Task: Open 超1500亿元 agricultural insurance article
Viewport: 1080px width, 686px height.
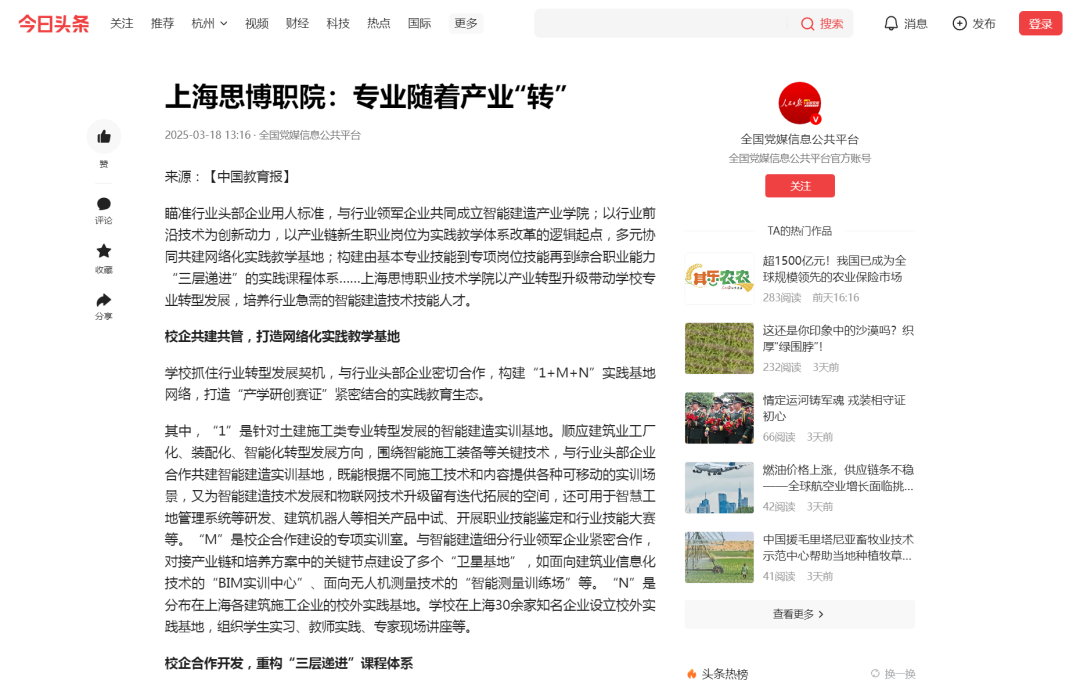Action: (x=834, y=269)
